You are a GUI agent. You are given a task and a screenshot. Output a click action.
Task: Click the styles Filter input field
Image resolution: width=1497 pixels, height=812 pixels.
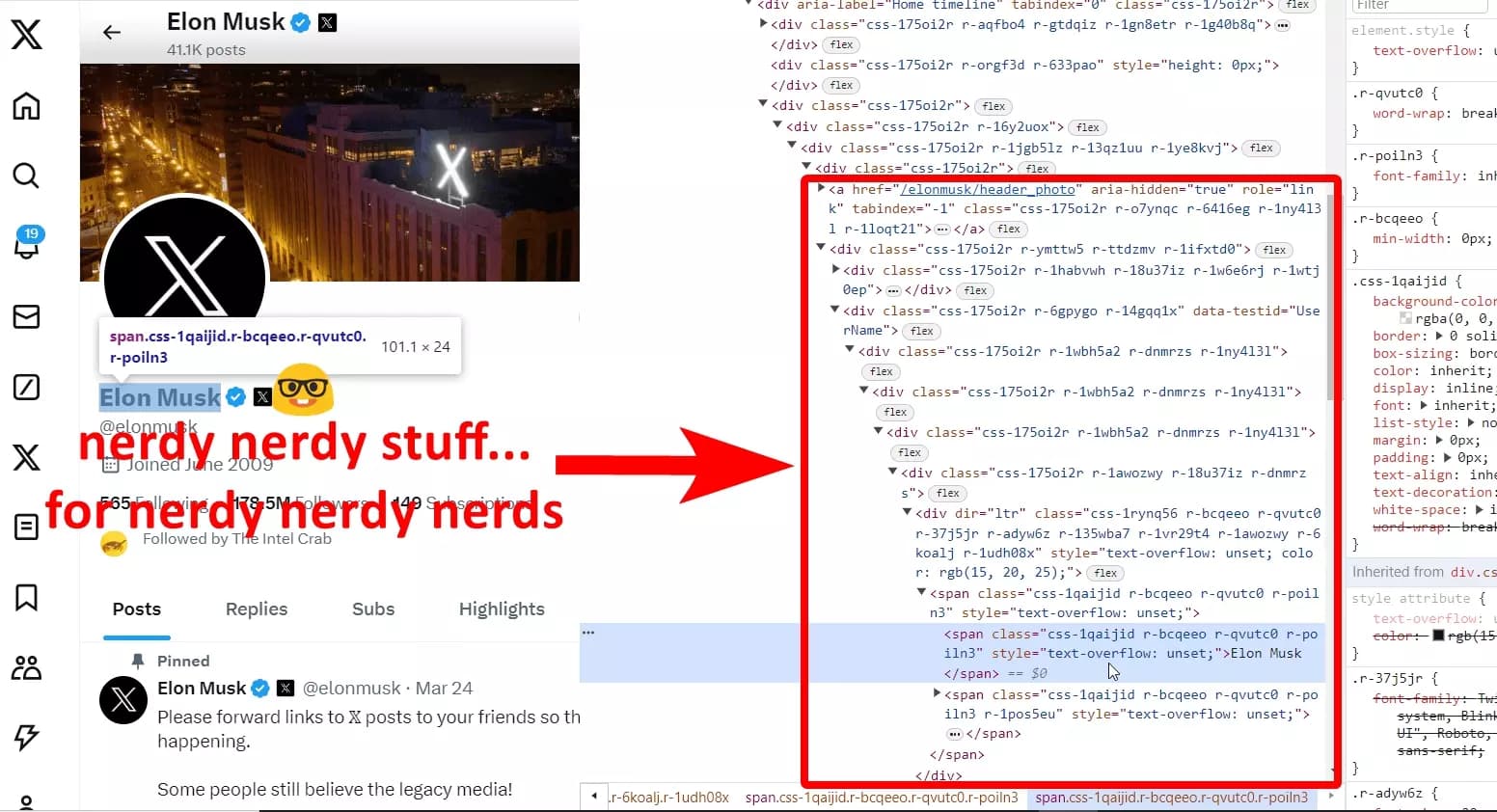1418,6
